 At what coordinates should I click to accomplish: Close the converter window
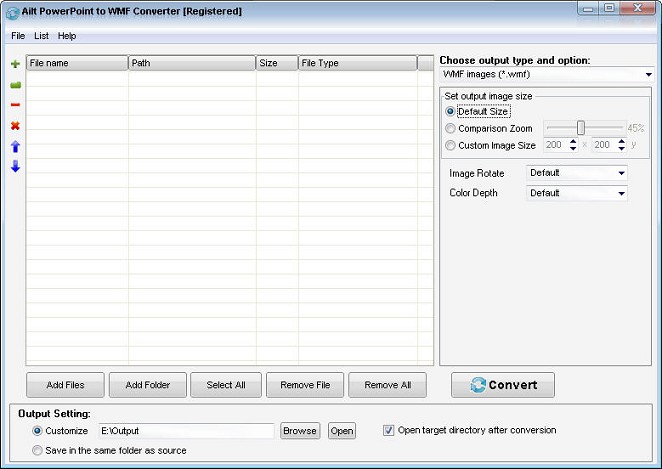[638, 8]
